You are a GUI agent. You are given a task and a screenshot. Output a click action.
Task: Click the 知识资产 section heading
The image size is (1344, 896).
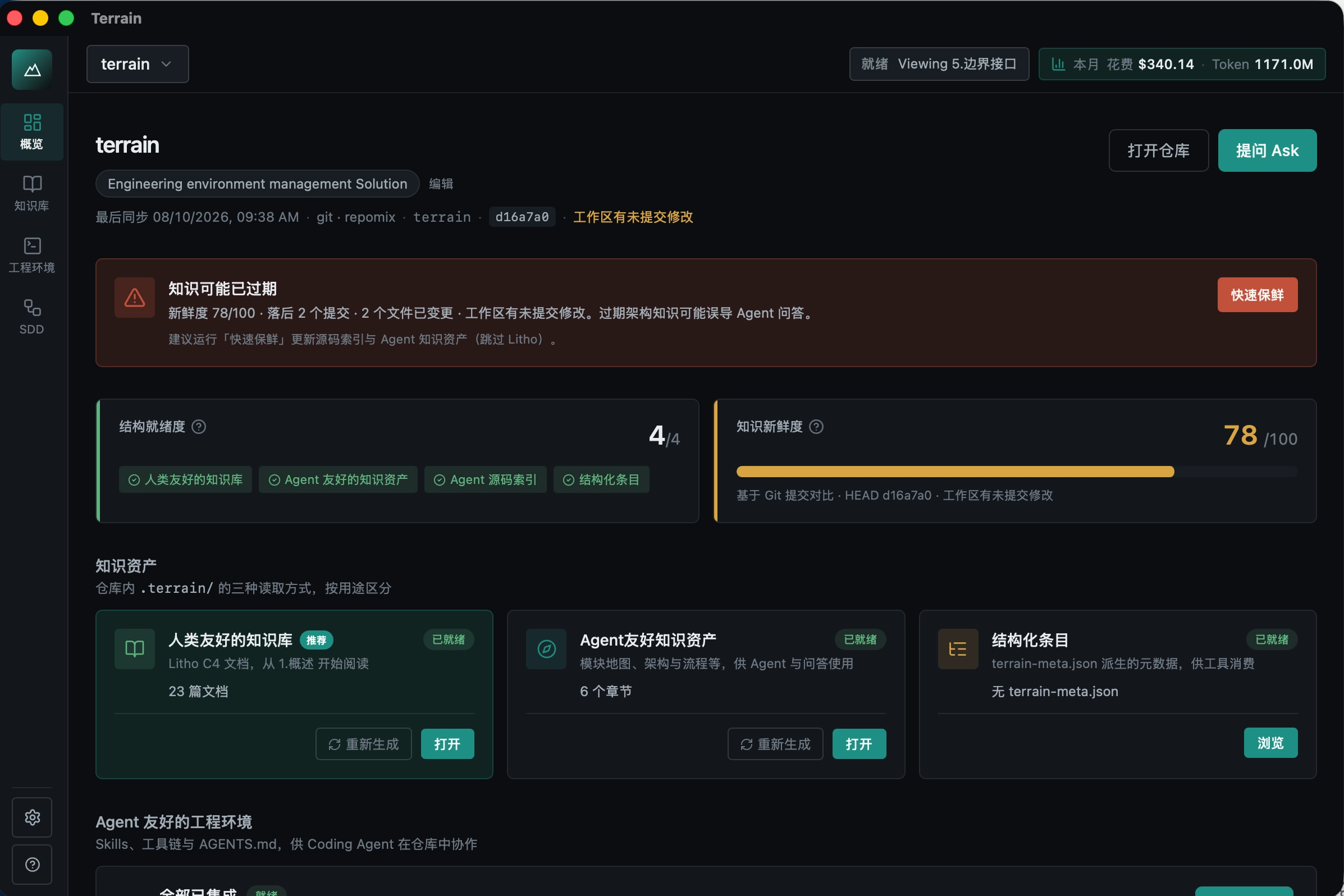click(126, 566)
